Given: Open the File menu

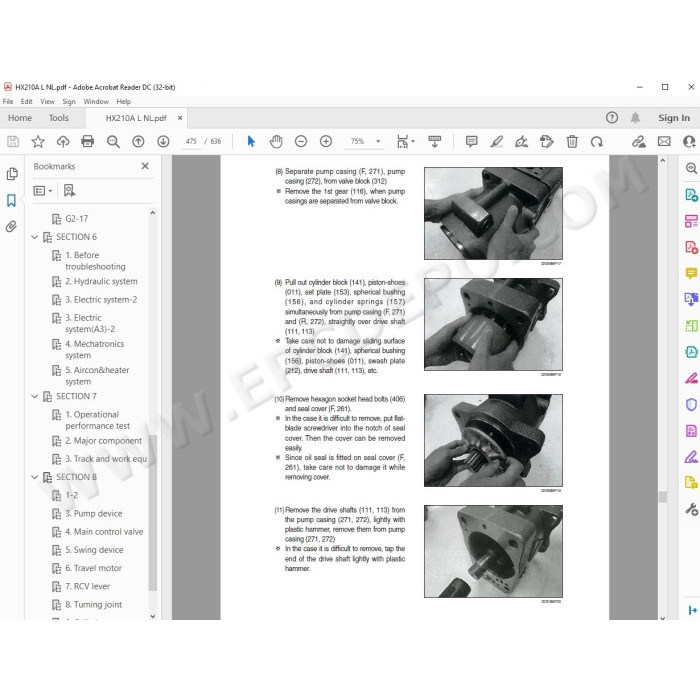Looking at the screenshot, I should click(x=8, y=102).
